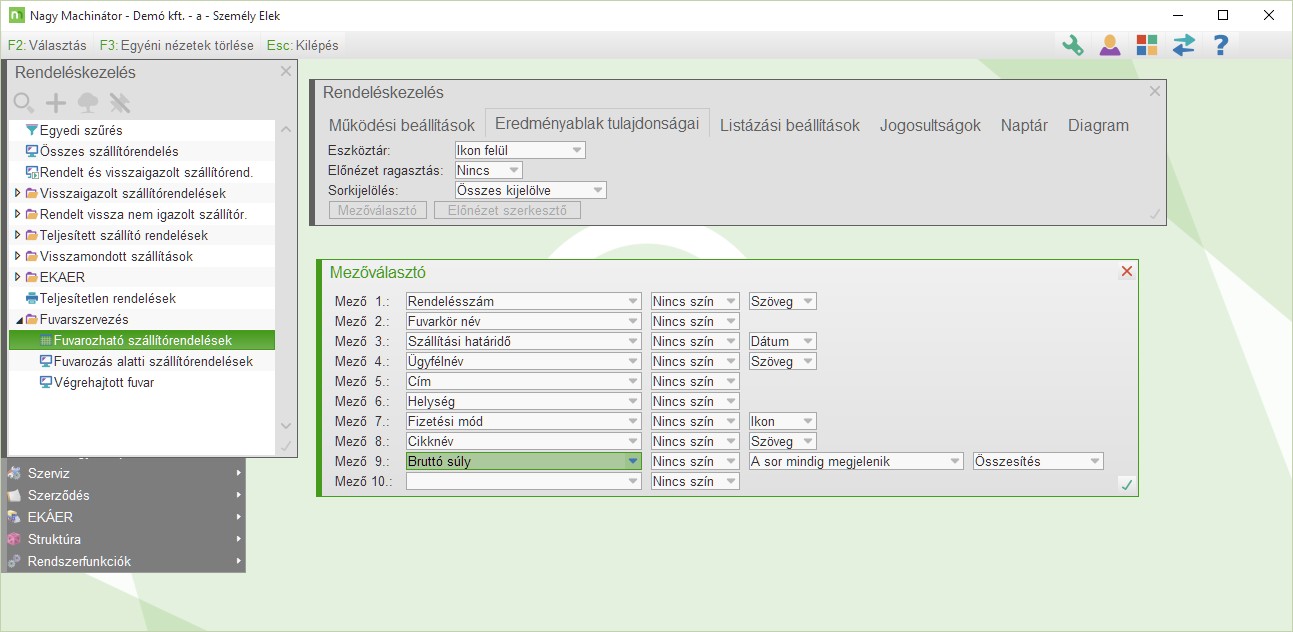1293x632 pixels.
Task: Select Eredményablak tulajdonságai tab
Action: (597, 124)
